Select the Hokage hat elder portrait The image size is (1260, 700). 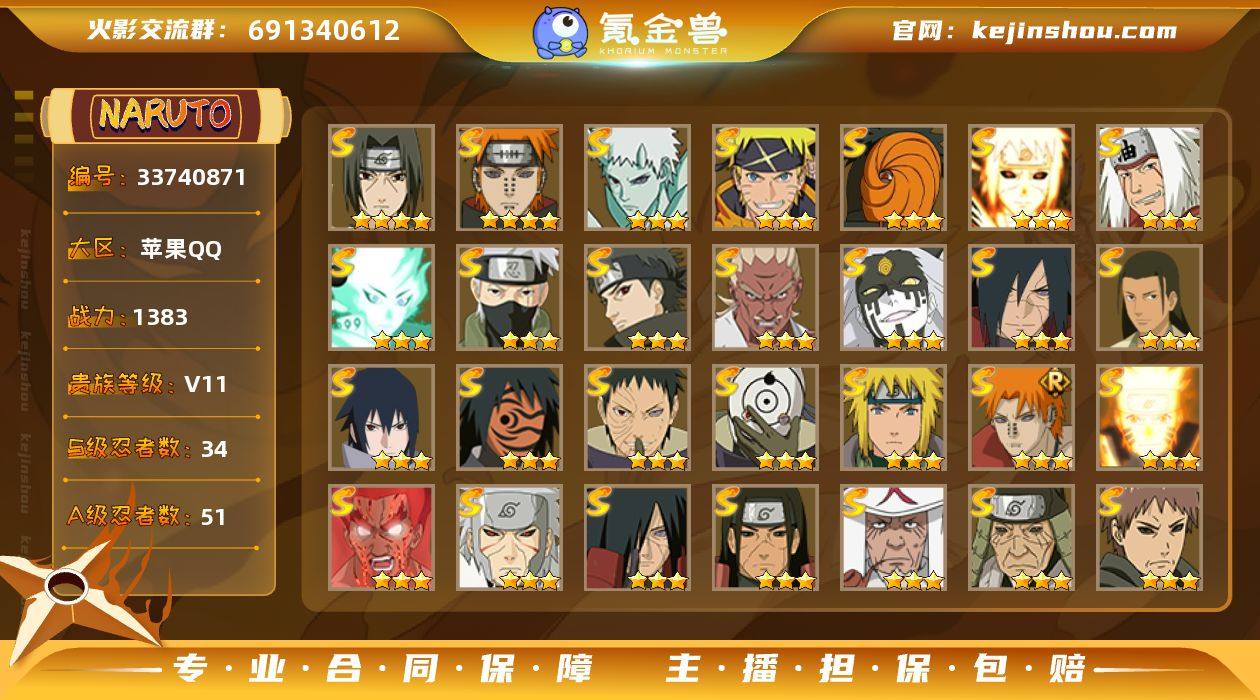click(893, 538)
